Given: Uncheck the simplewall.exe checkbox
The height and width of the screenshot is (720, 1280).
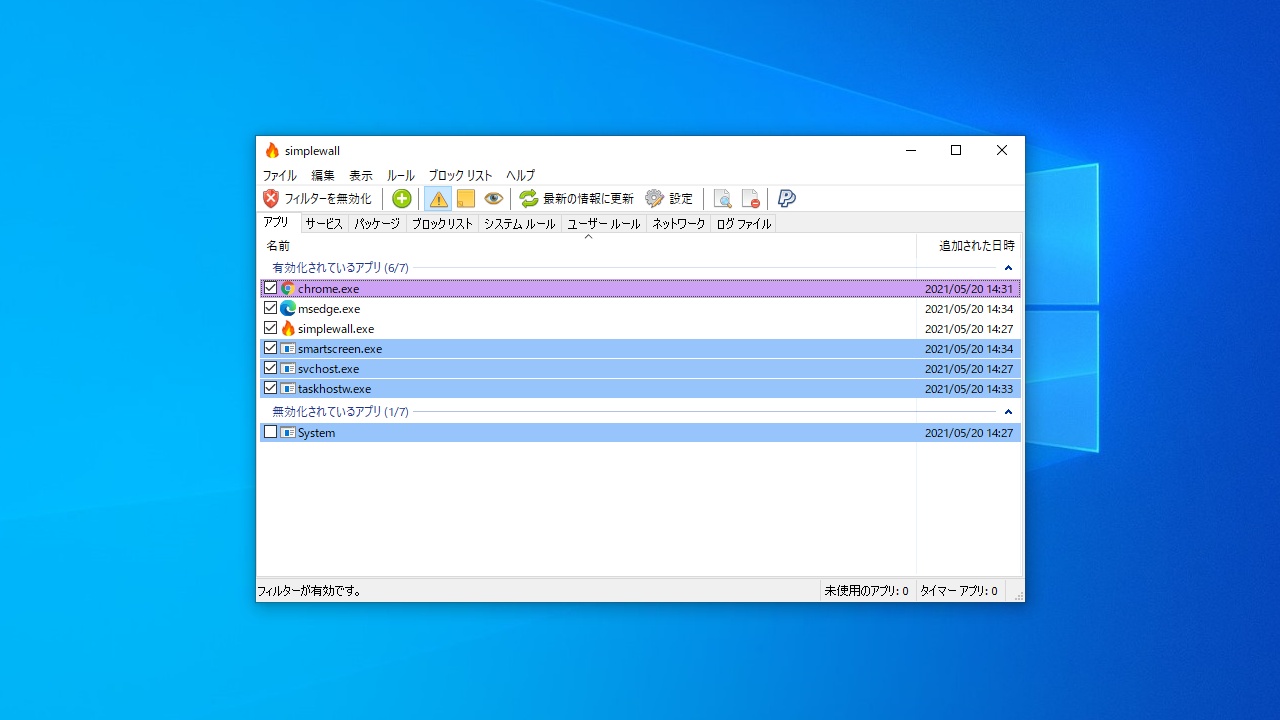Looking at the screenshot, I should tap(270, 328).
